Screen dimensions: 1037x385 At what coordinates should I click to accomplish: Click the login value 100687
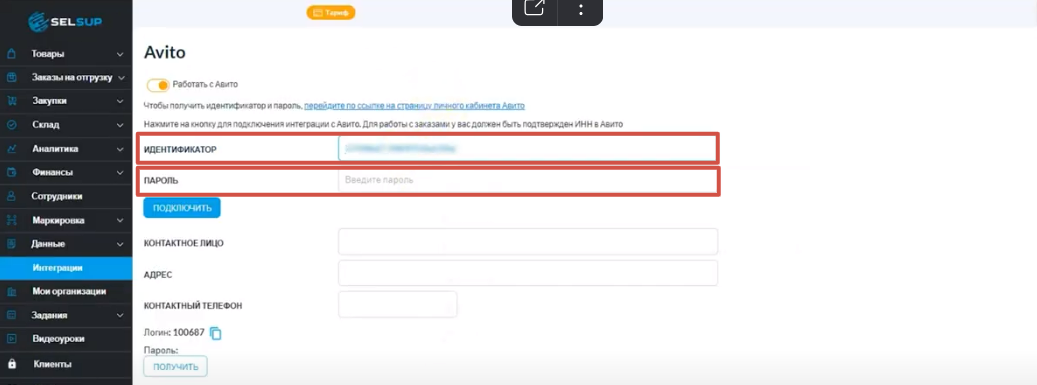188,332
